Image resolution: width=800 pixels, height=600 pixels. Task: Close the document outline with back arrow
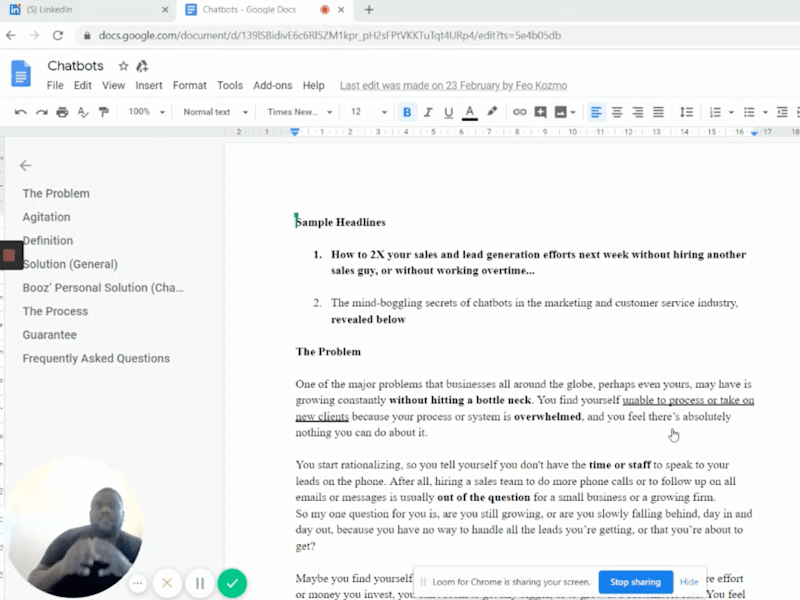coord(26,165)
